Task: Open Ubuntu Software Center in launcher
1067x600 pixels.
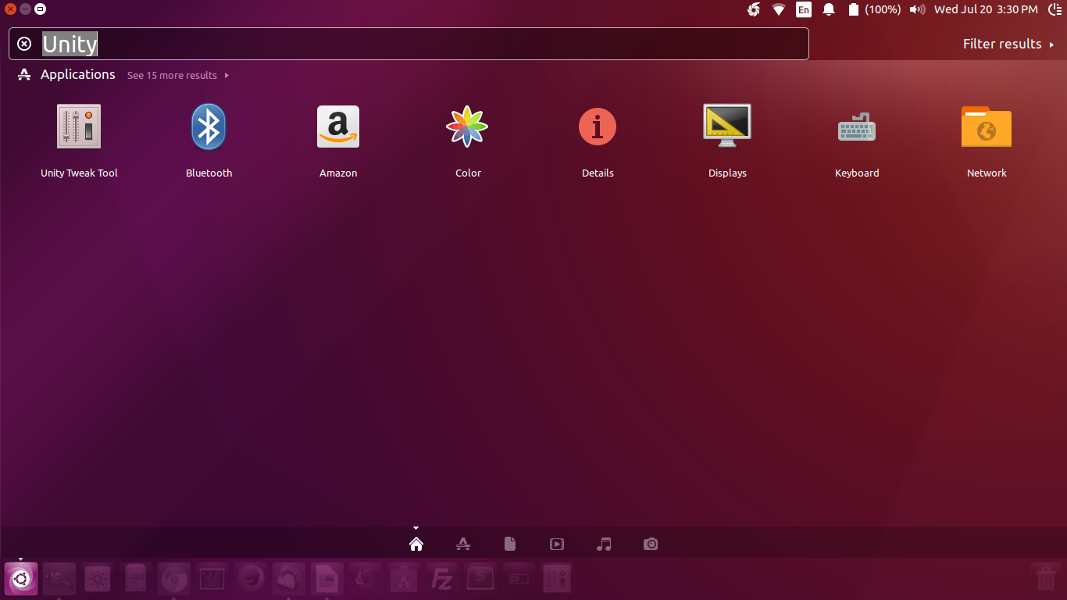Action: tap(404, 579)
